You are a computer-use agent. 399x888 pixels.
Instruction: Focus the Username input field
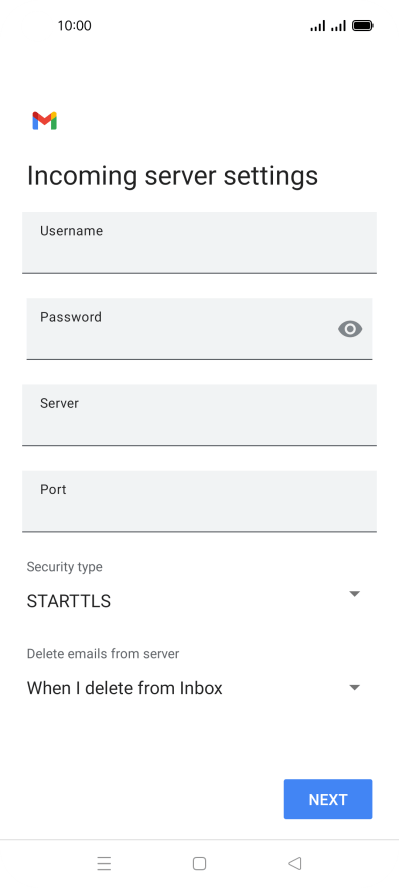click(x=199, y=243)
